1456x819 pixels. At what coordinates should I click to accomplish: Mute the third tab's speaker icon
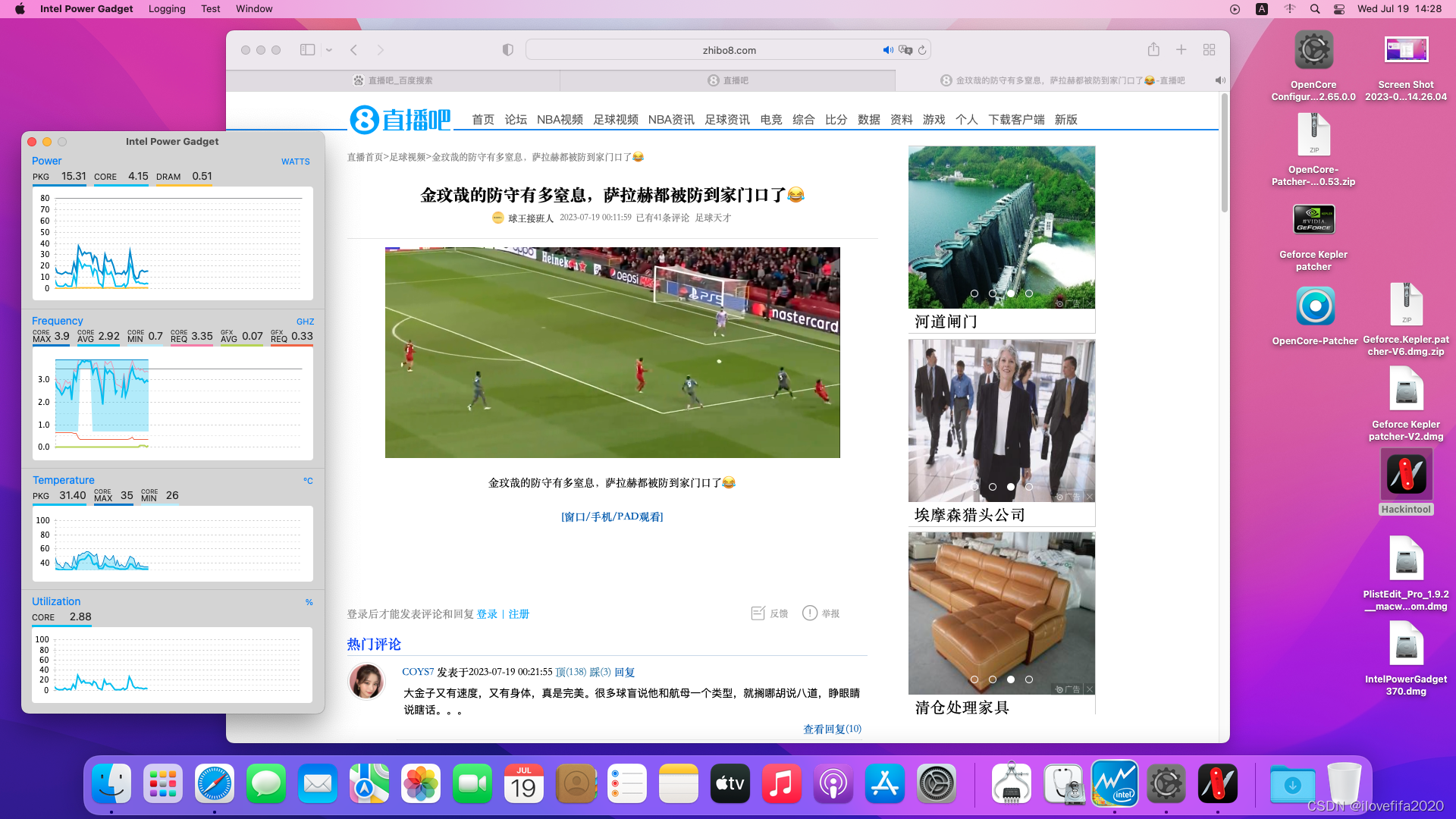(x=1219, y=80)
